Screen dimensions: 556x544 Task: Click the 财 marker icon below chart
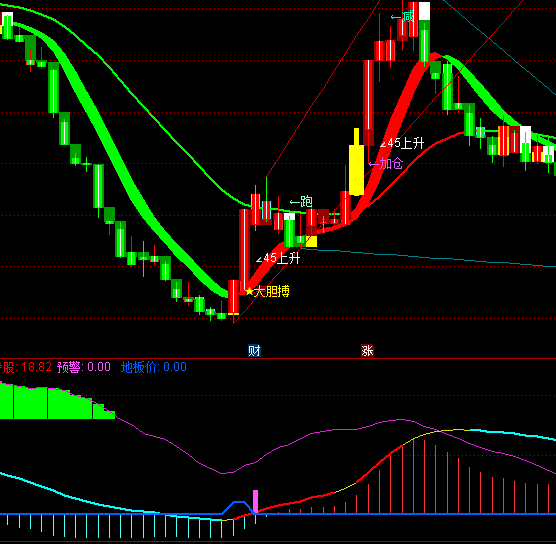point(254,351)
